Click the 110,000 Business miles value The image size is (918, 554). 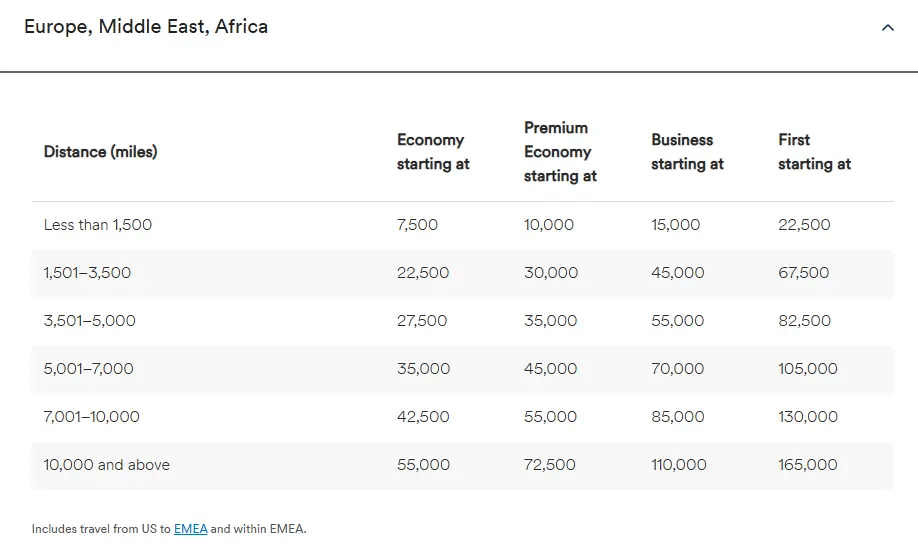(x=679, y=465)
